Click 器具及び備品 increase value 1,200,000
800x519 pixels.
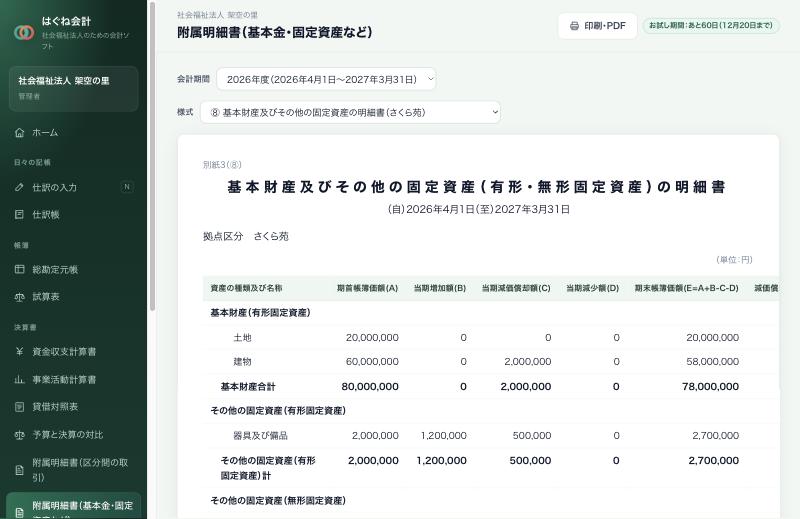[443, 435]
